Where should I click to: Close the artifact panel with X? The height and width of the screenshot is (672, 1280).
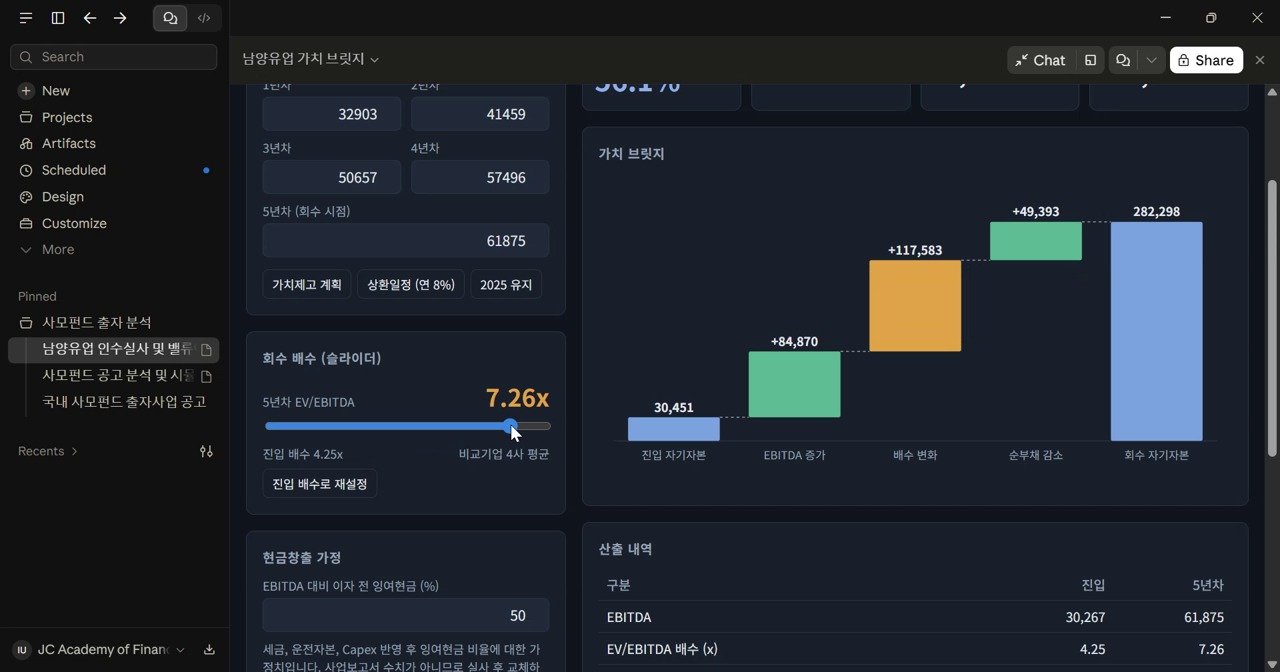[x=1260, y=60]
